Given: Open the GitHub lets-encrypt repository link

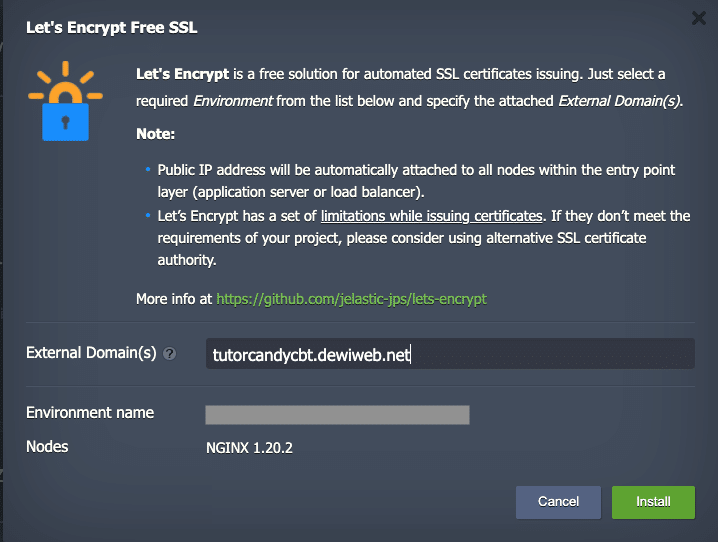Looking at the screenshot, I should pos(351,299).
